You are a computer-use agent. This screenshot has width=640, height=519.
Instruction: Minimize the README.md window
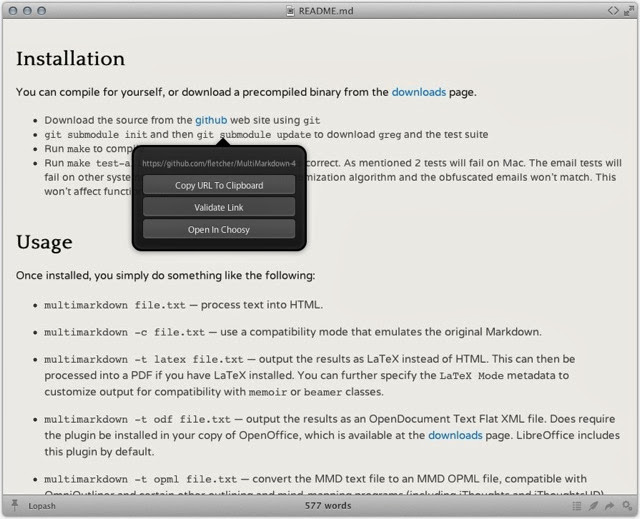27,11
